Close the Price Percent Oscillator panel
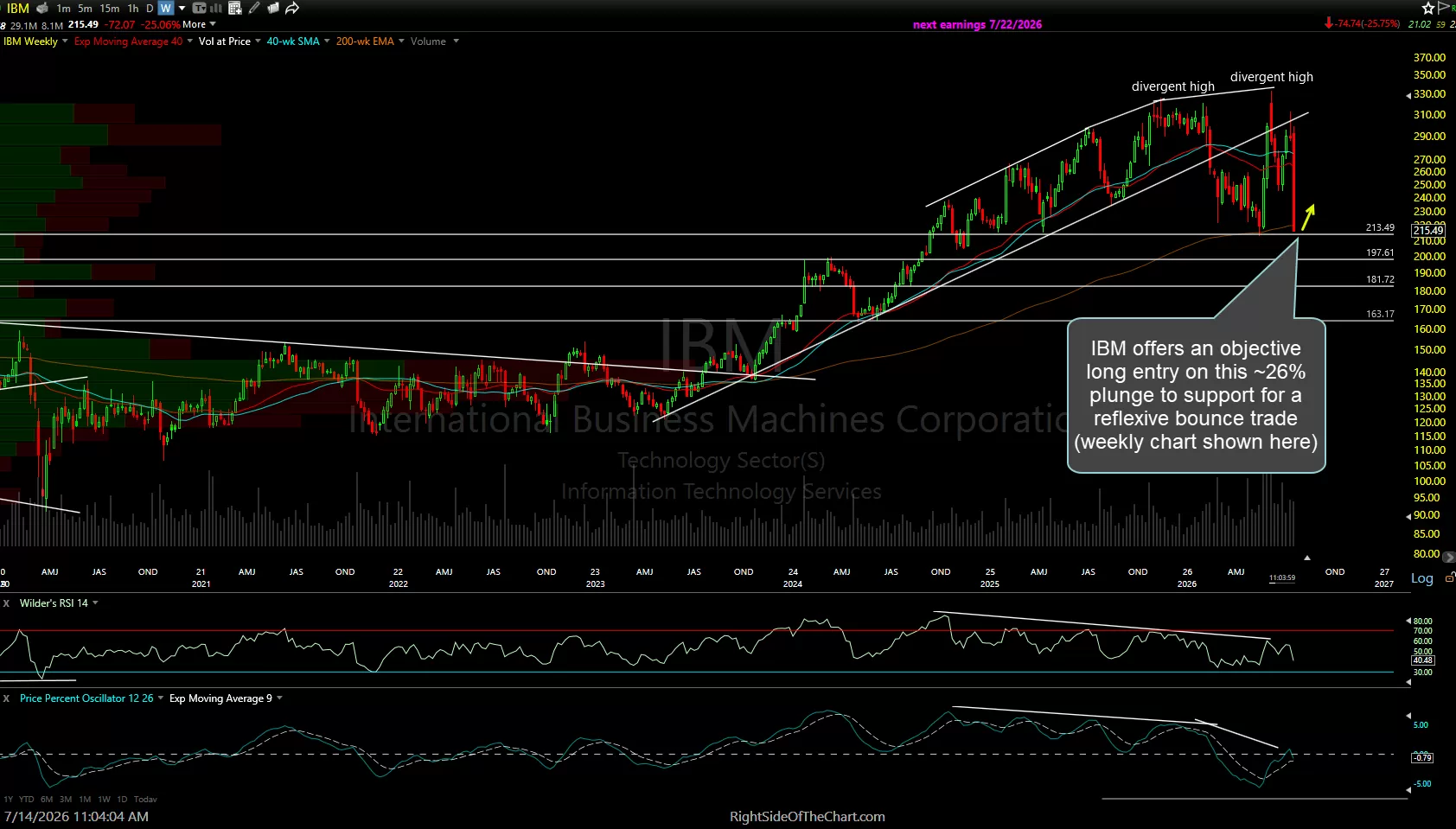The image size is (1456, 829). pos(6,698)
